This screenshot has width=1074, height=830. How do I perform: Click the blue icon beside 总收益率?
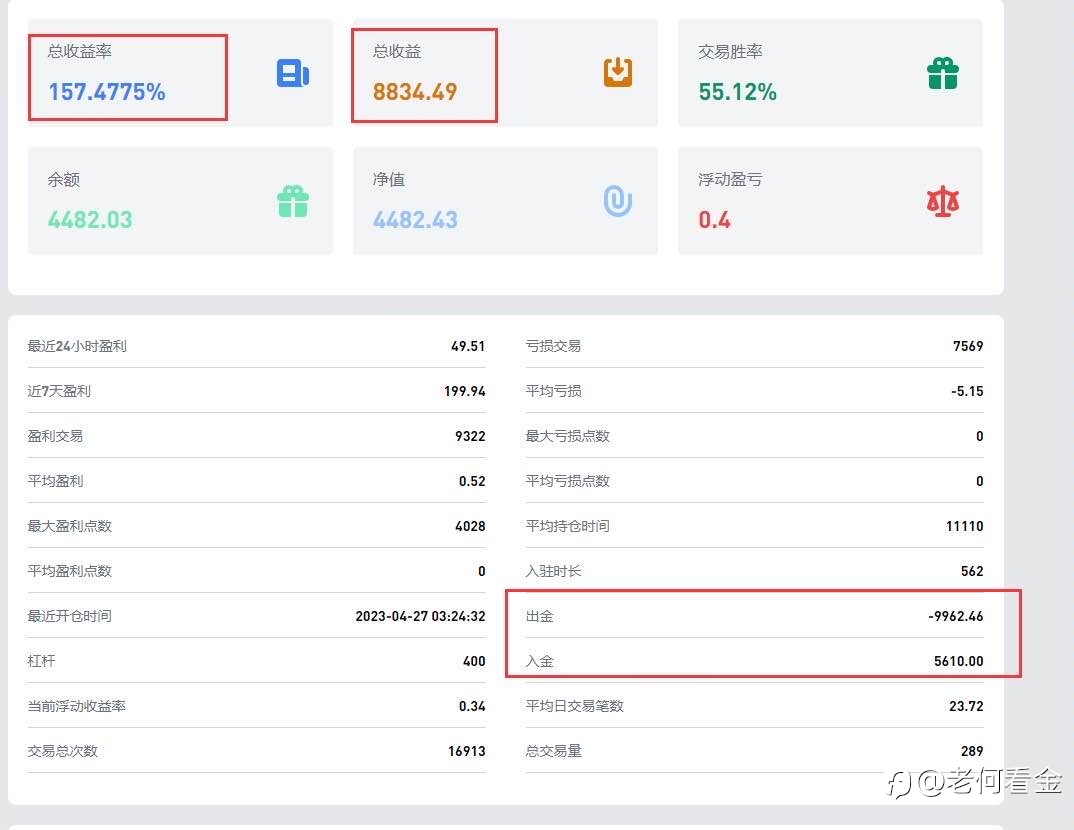point(292,73)
